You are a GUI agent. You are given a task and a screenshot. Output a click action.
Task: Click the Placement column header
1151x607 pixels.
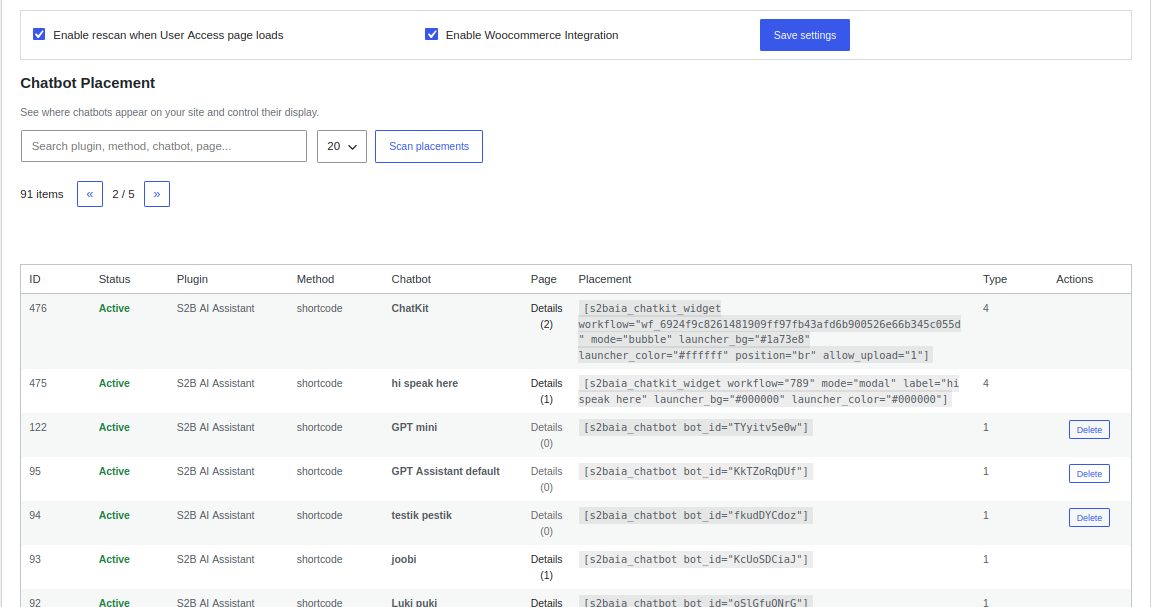605,279
